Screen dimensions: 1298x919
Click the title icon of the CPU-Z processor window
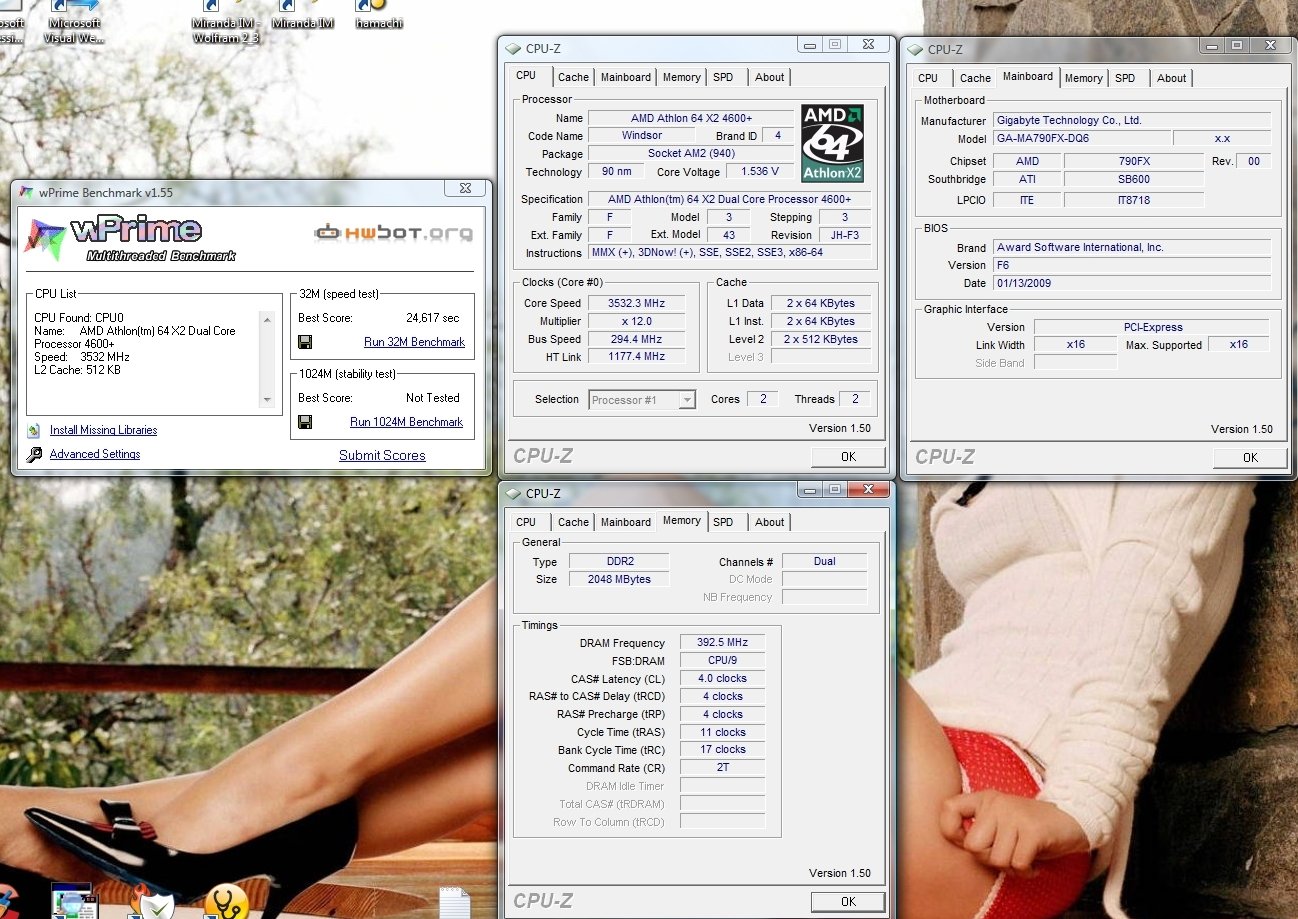click(513, 48)
